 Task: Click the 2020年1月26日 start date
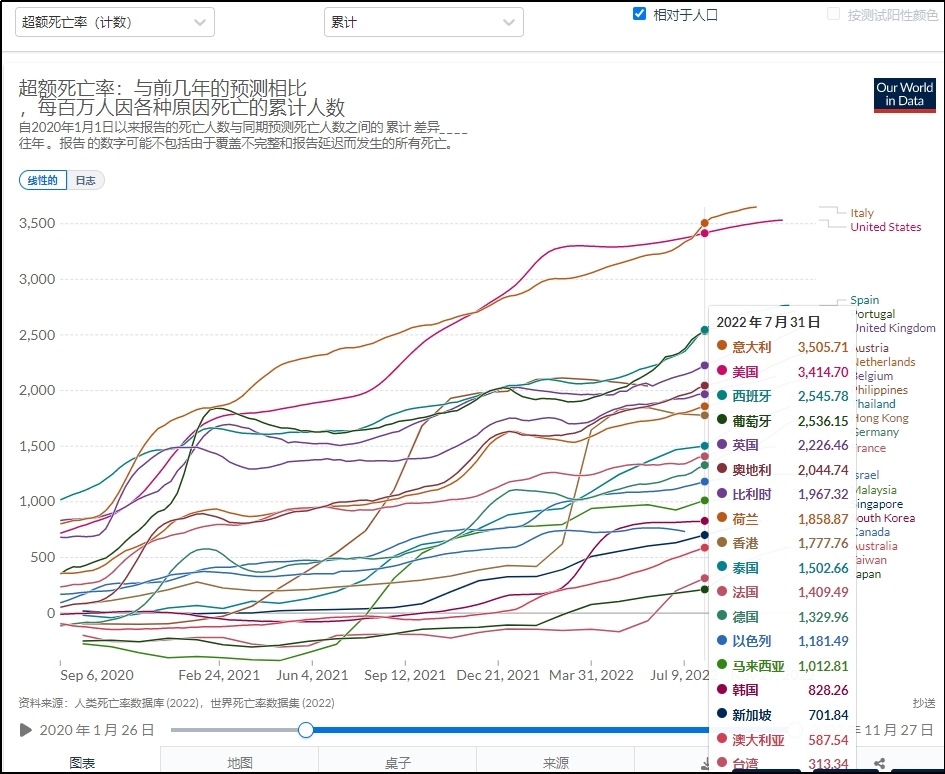pos(97,730)
